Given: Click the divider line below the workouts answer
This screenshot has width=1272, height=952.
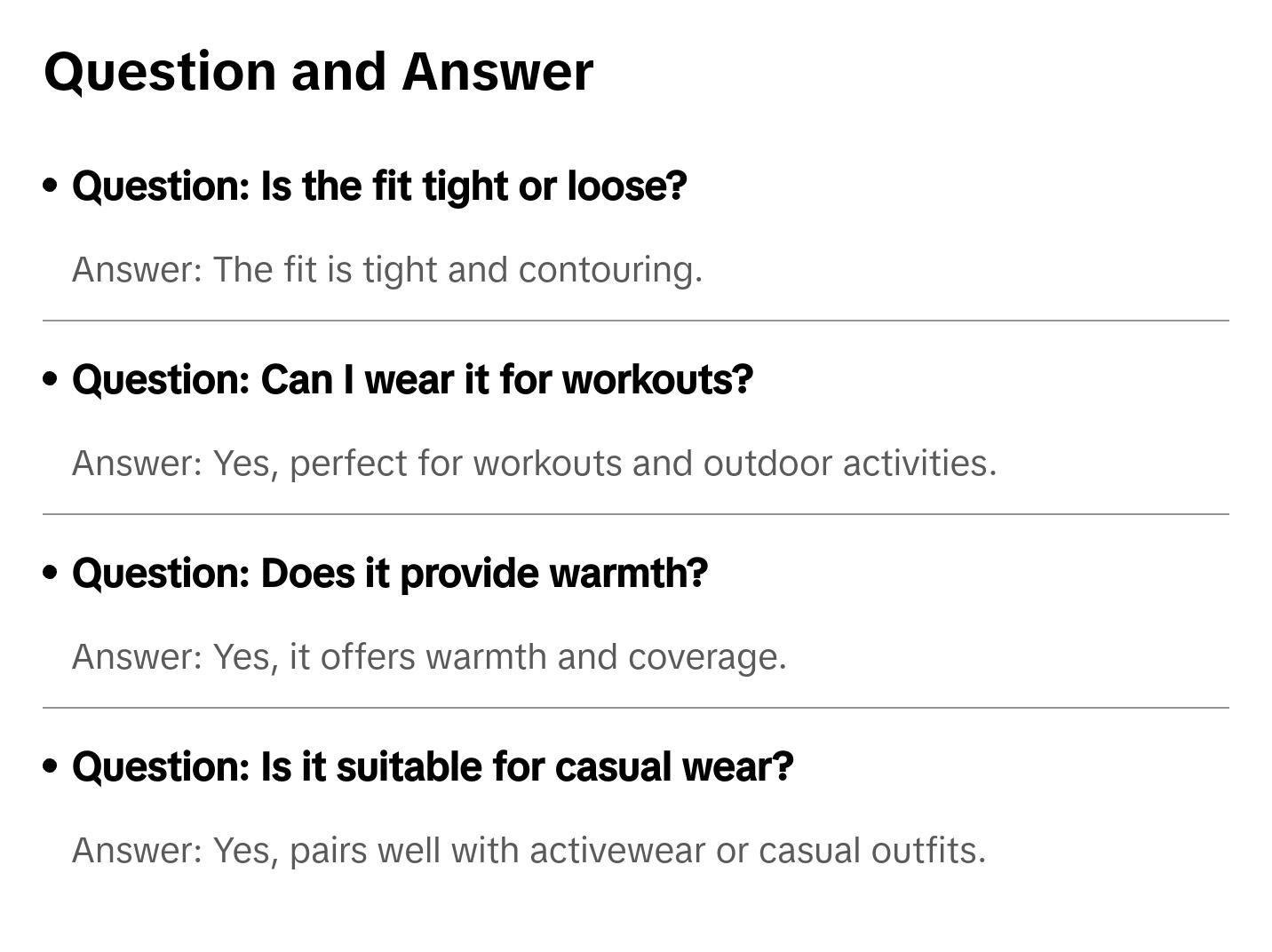Looking at the screenshot, I should (x=636, y=514).
